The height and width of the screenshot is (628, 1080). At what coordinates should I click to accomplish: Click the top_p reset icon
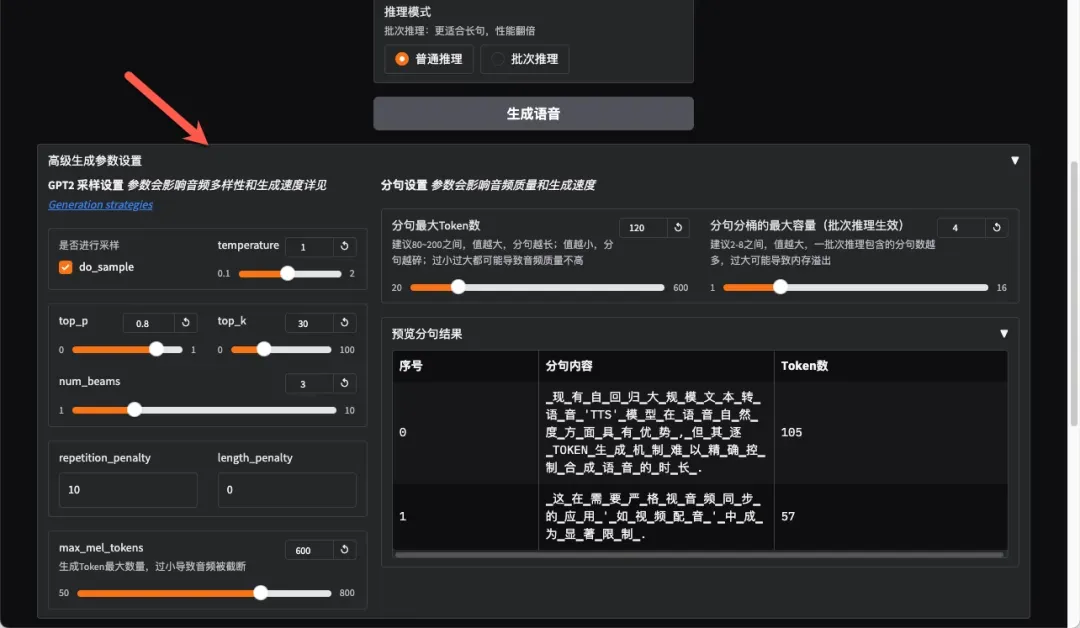pos(185,323)
